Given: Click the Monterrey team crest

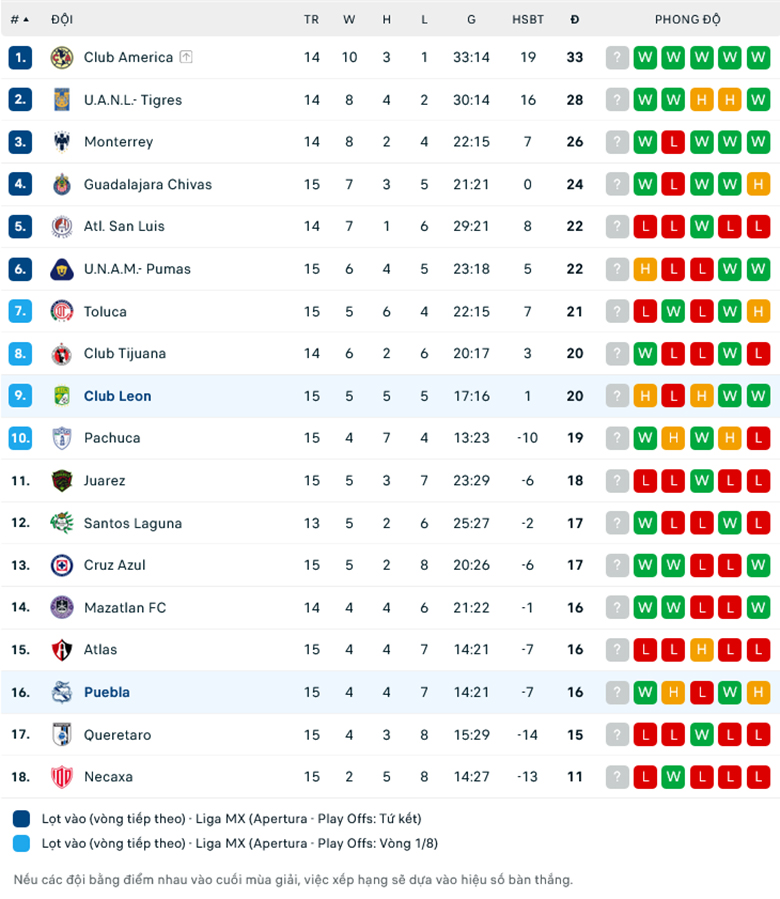Looking at the screenshot, I should pos(61,142).
